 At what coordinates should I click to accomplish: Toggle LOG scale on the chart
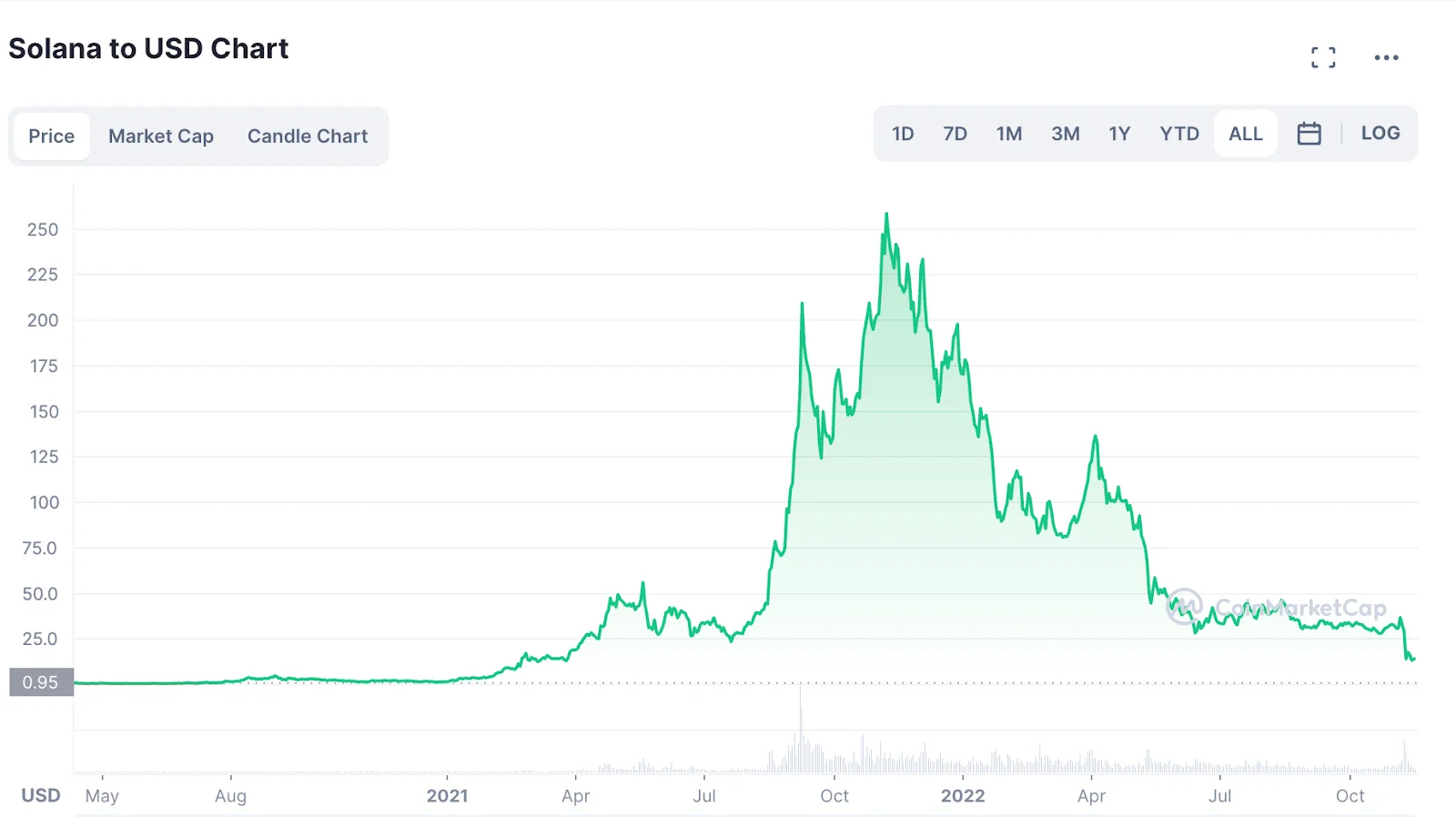tap(1380, 134)
